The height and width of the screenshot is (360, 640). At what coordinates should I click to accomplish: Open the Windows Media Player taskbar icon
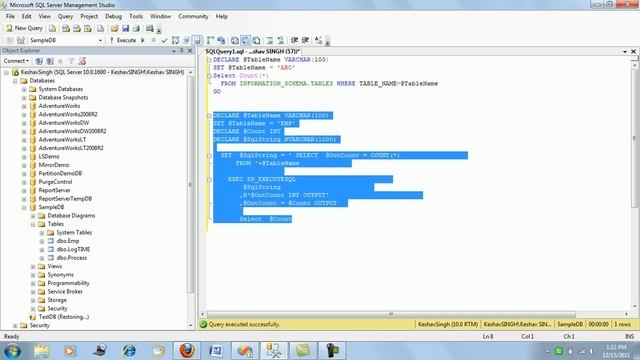[x=69, y=351]
